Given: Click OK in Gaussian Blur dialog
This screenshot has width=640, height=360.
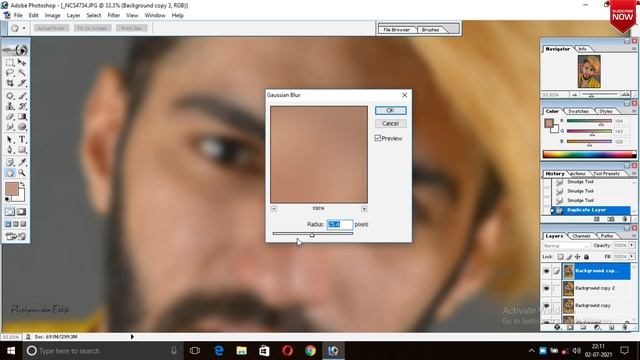Looking at the screenshot, I should pyautogui.click(x=391, y=111).
